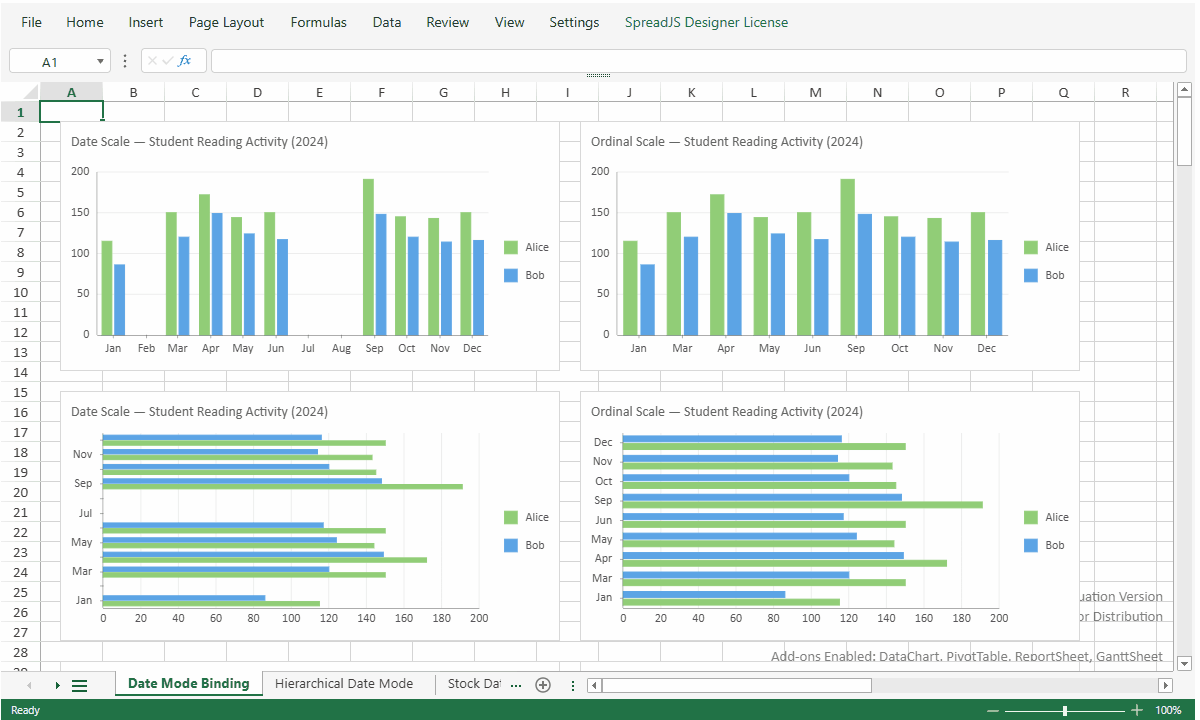Image resolution: width=1200 pixels, height=720 pixels.
Task: Open the insert function fx icon
Action: (185, 61)
